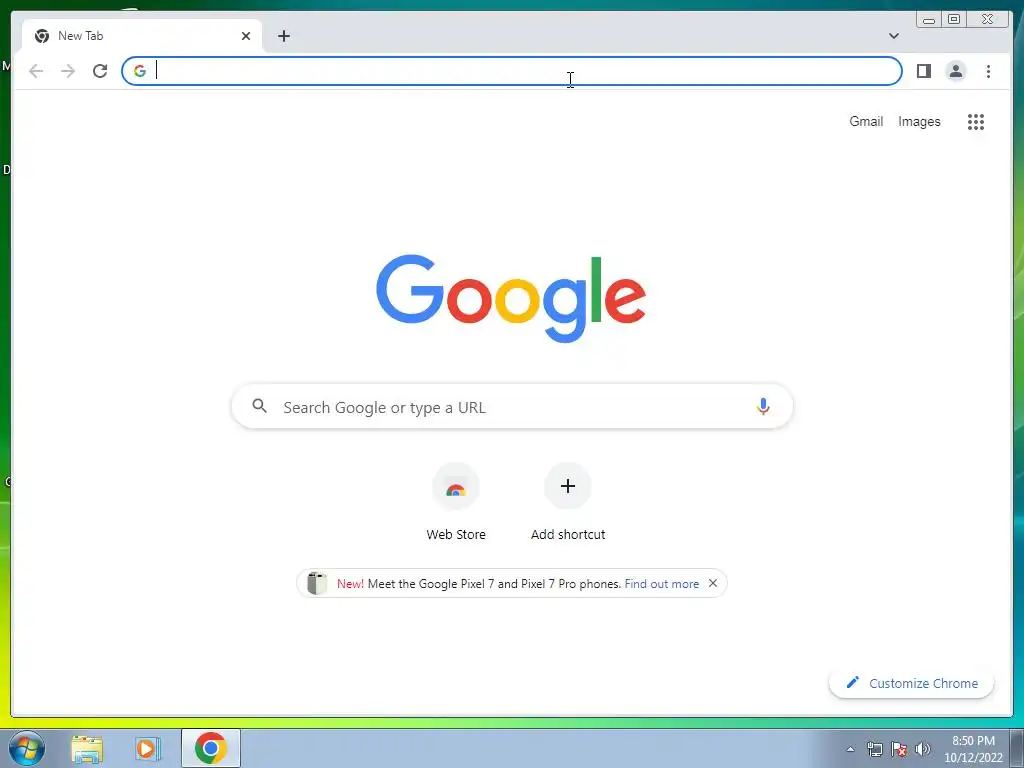Open a new tab with plus button
The image size is (1024, 768).
283,36
